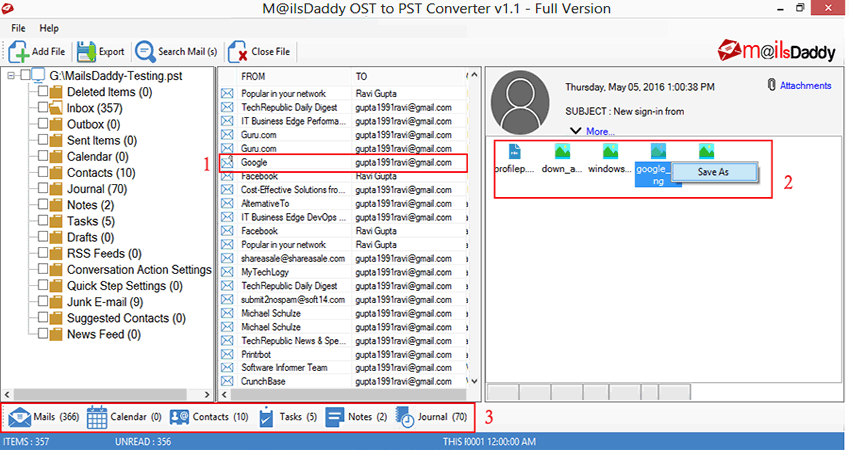Check the Tasks (5) folder checkbox

click(43, 221)
